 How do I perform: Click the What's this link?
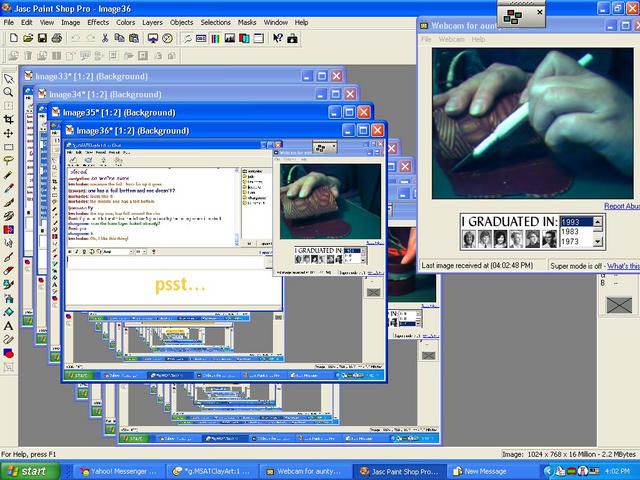click(x=623, y=266)
